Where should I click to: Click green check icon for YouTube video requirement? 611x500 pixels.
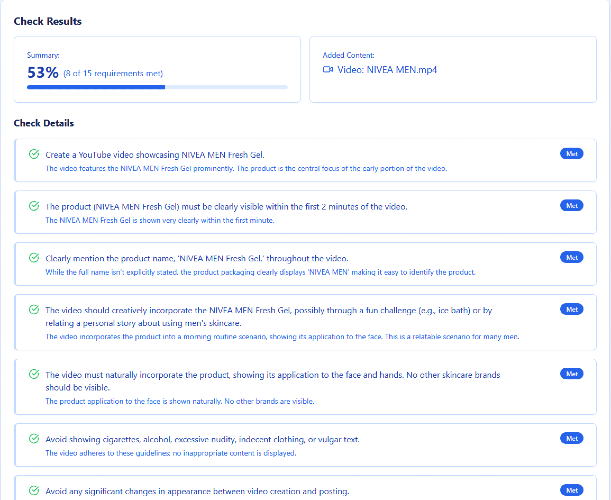coord(34,154)
